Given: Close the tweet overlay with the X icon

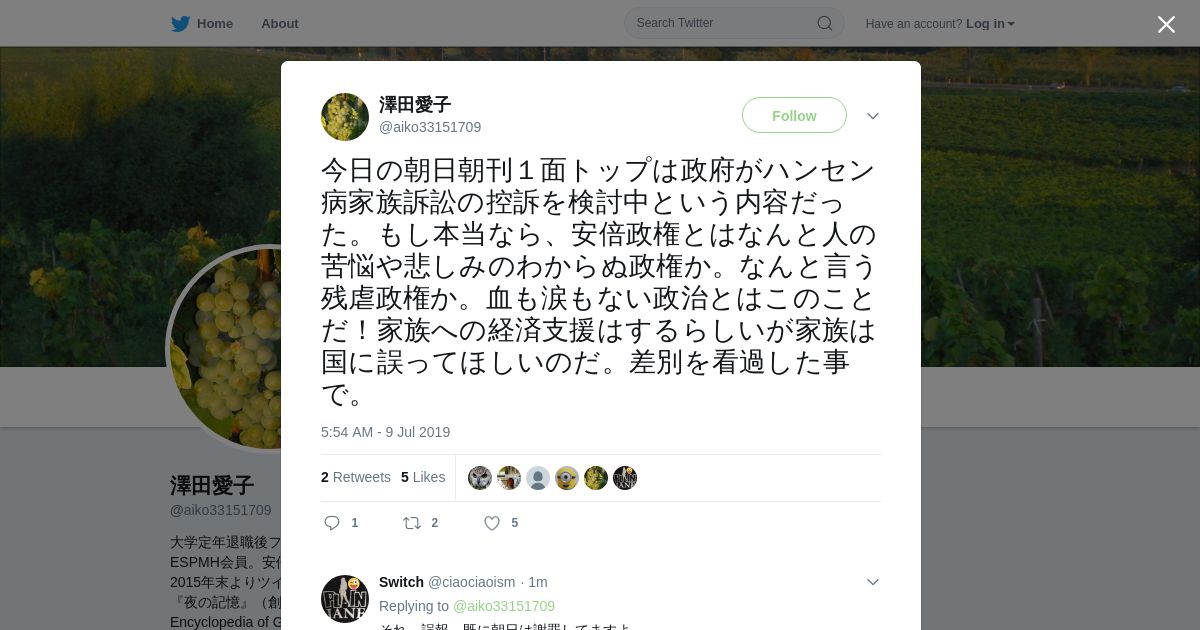Looking at the screenshot, I should pyautogui.click(x=1166, y=24).
